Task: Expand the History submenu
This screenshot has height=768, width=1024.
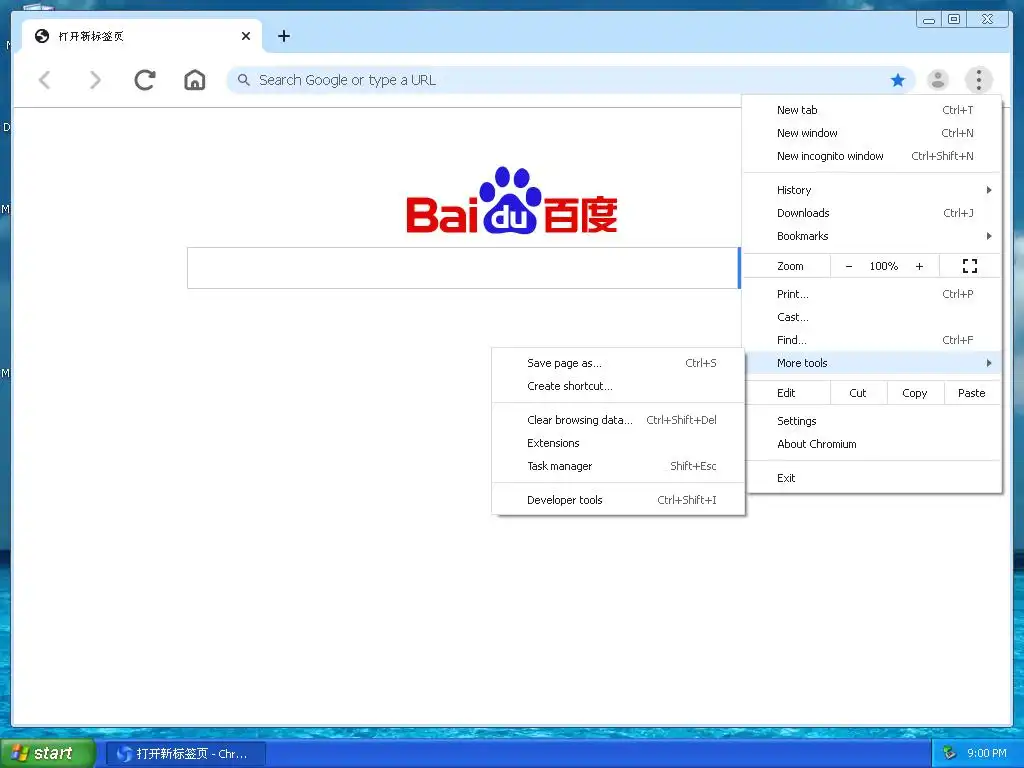Action: pos(872,190)
